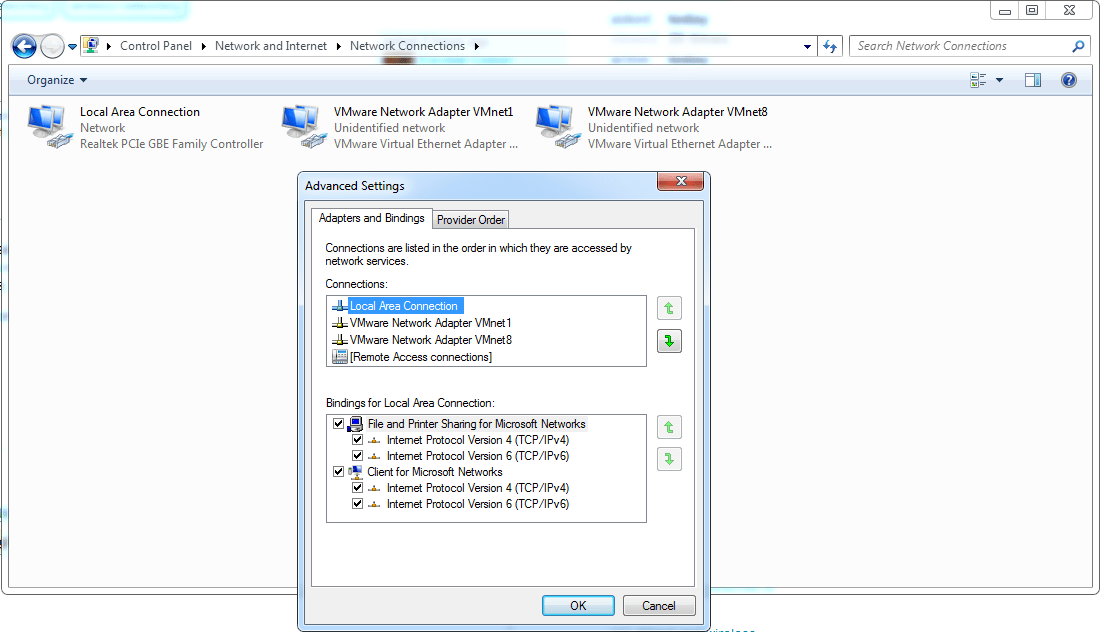Refresh the Network Connections view
The width and height of the screenshot is (1103, 632).
pyautogui.click(x=830, y=46)
